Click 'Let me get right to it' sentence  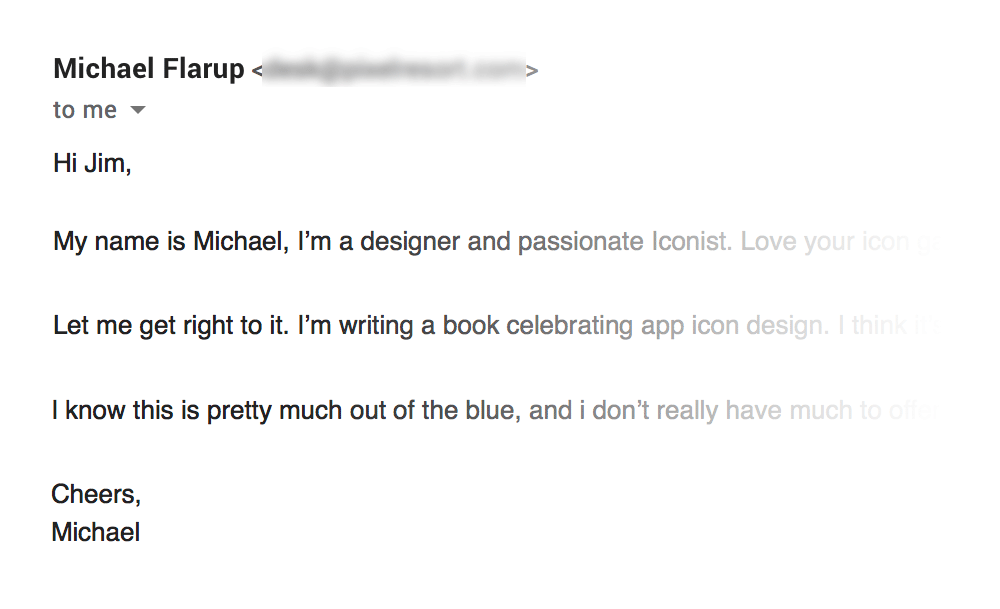click(171, 326)
